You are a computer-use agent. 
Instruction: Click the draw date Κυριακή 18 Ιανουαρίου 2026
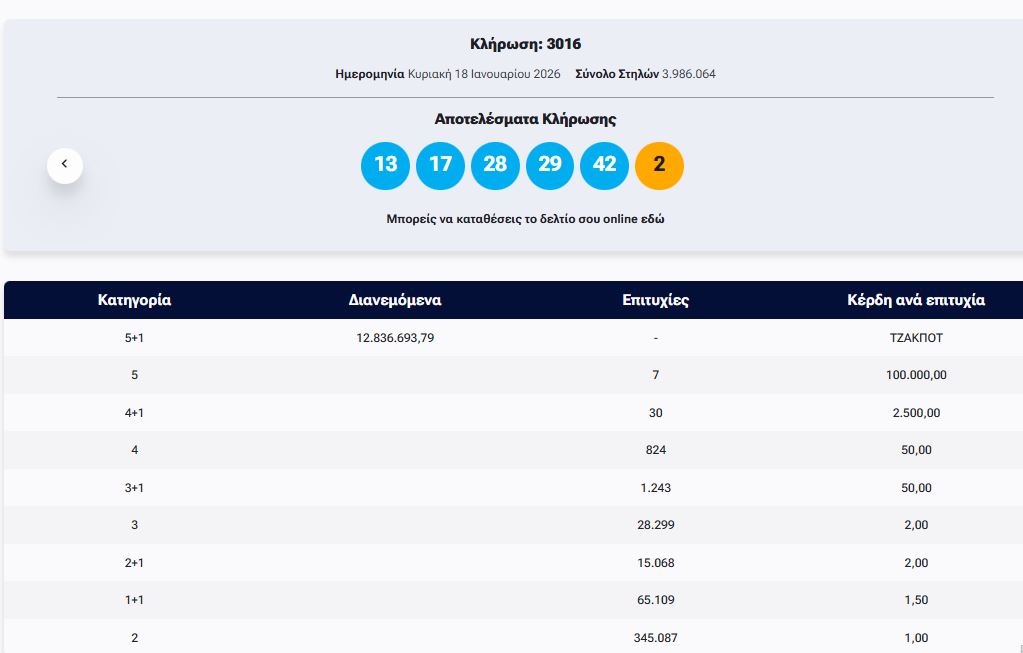coord(484,74)
